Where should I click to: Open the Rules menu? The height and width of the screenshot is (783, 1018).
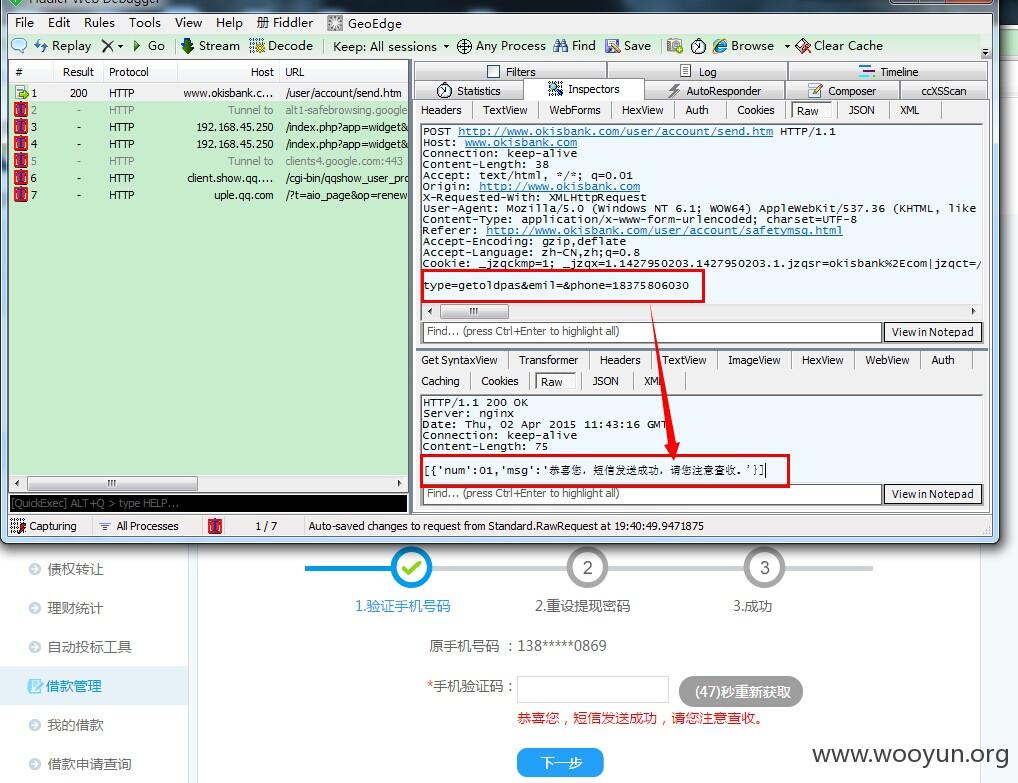point(99,23)
